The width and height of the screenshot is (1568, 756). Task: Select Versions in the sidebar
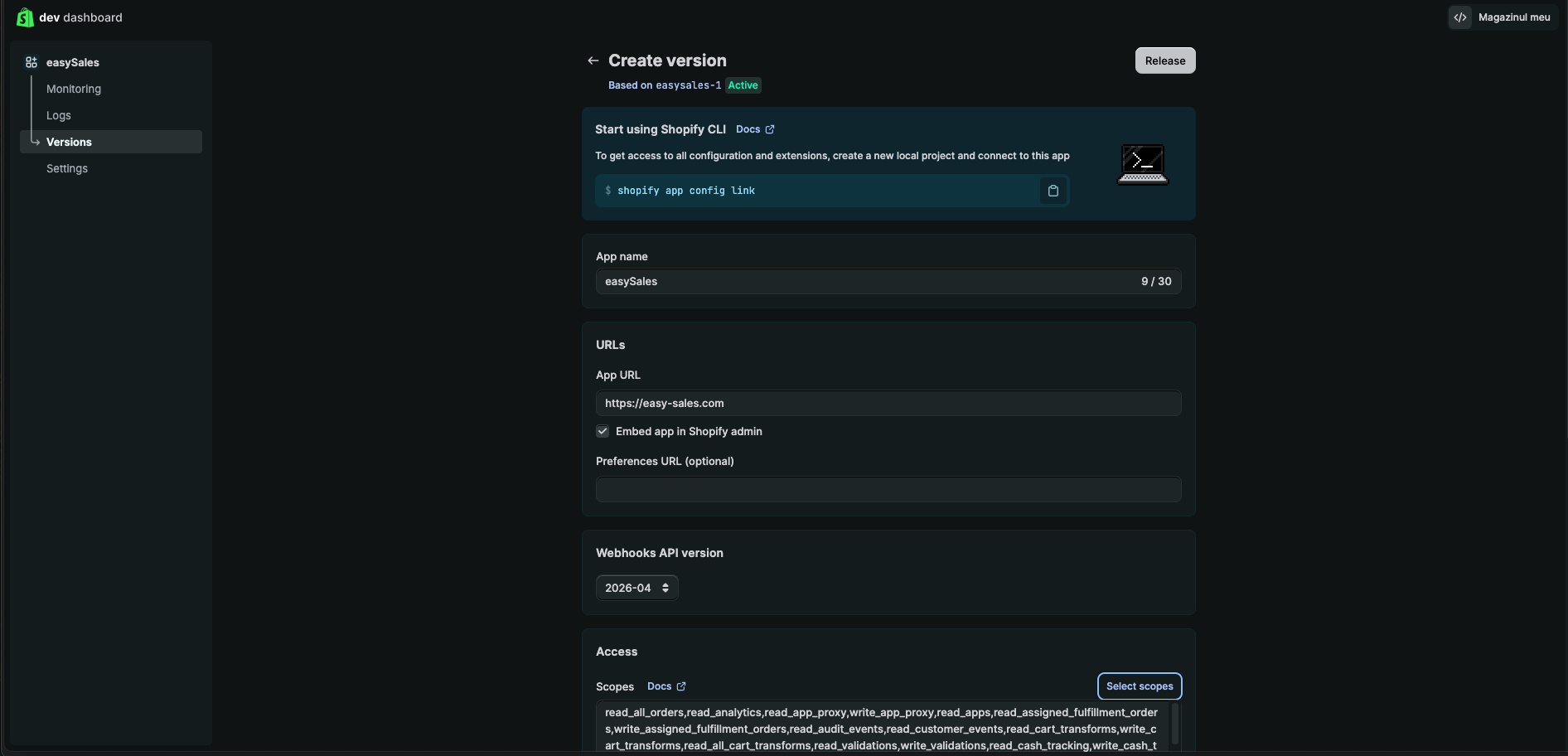[x=111, y=142]
